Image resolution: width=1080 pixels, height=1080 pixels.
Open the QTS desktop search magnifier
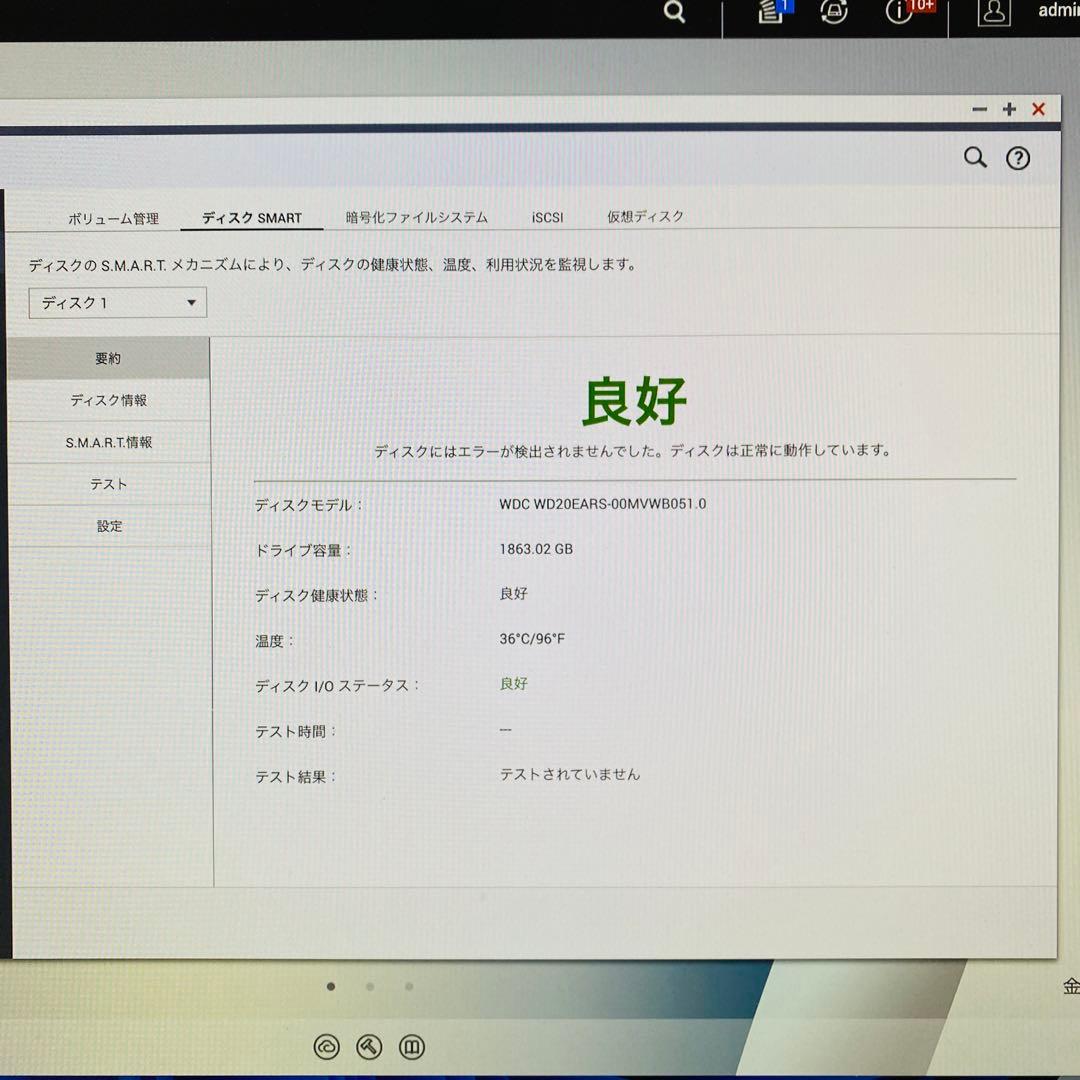674,12
